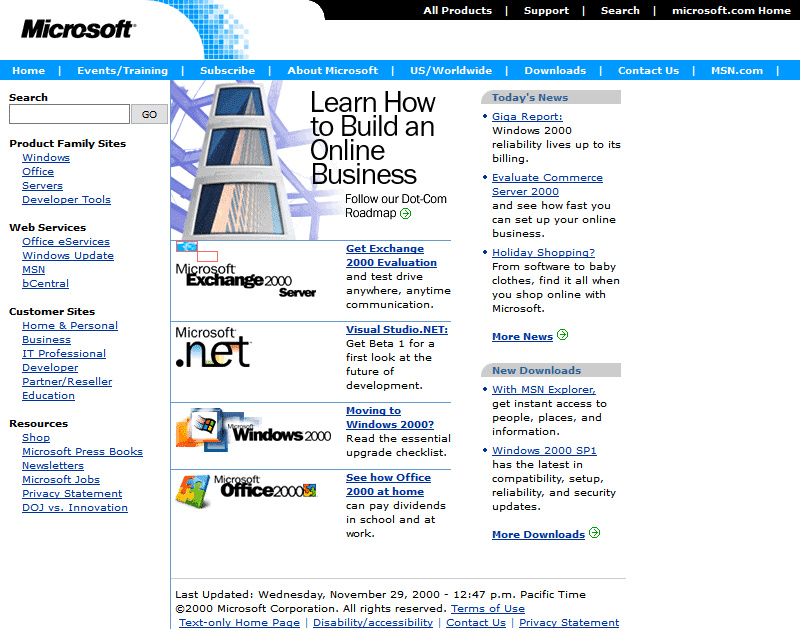Open the Get Exchange 2000 Evaluation link
Viewport: 800px width, 630px height.
coord(391,256)
